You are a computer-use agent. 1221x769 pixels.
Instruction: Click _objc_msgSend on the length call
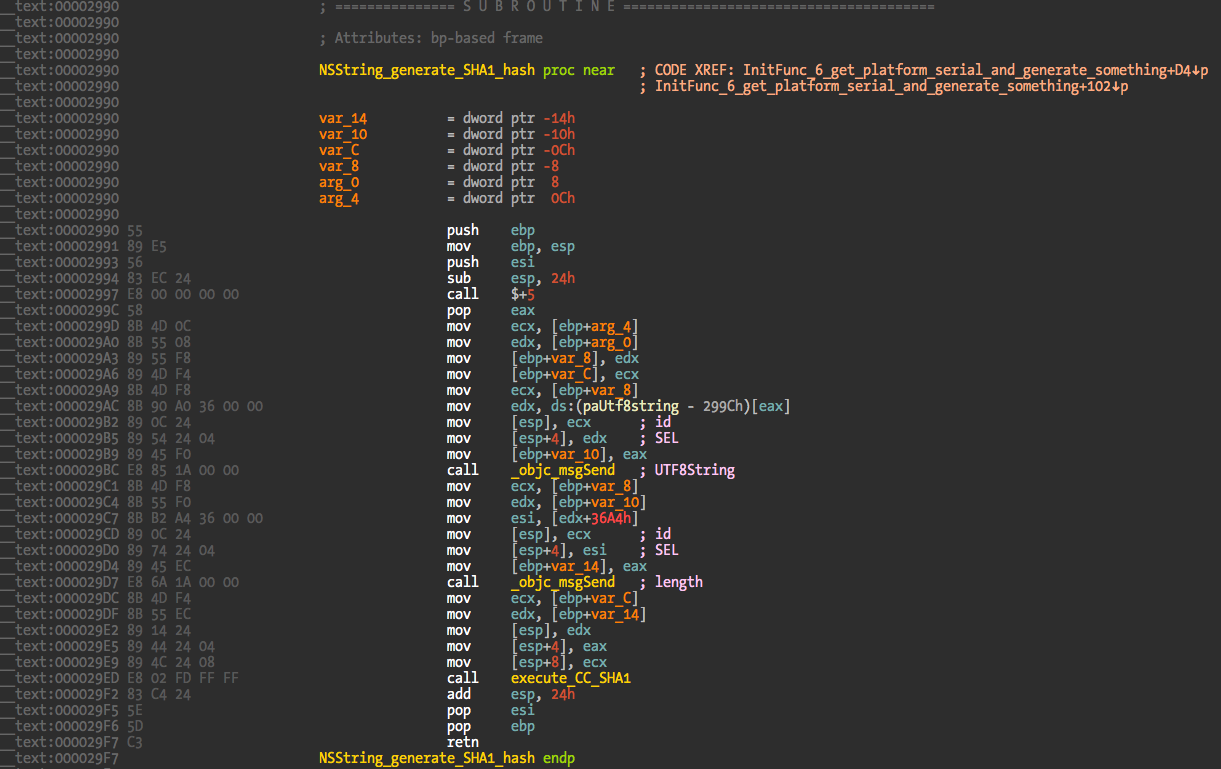[563, 582]
